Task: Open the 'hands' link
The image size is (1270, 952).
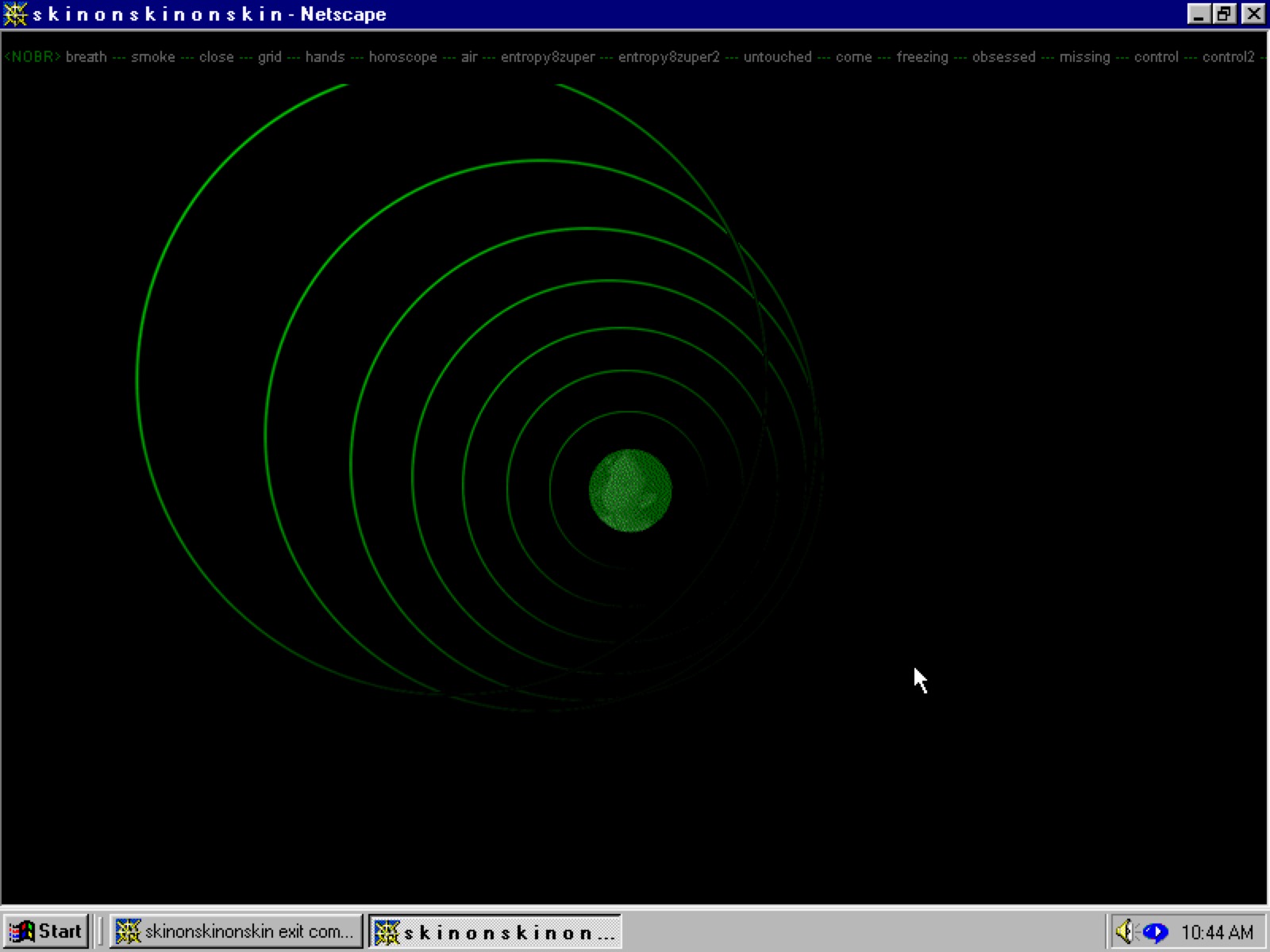Action: click(x=325, y=57)
